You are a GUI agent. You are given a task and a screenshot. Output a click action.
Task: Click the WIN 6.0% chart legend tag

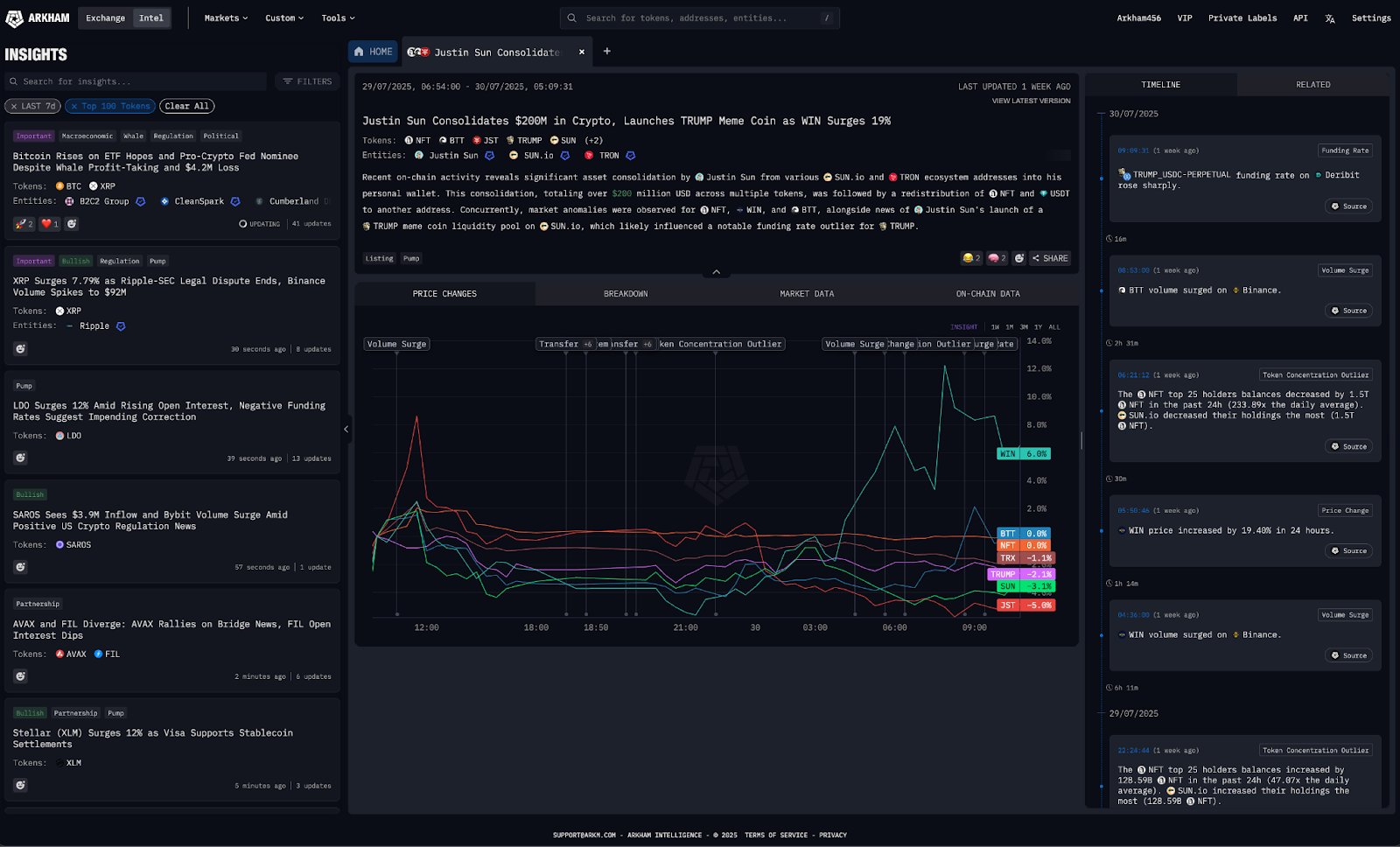[x=1023, y=454]
